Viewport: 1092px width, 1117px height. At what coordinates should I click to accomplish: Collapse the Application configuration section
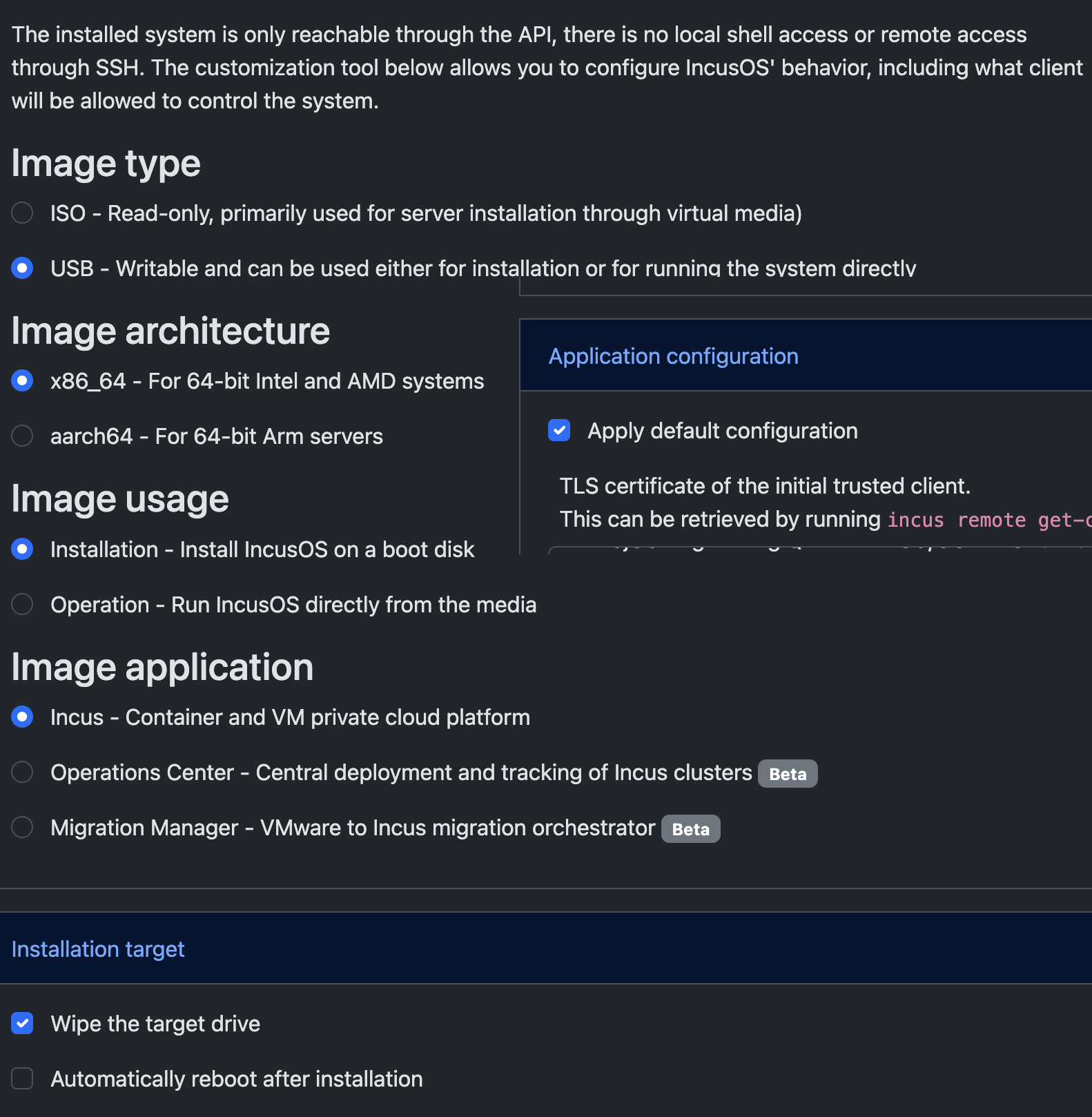pos(673,356)
